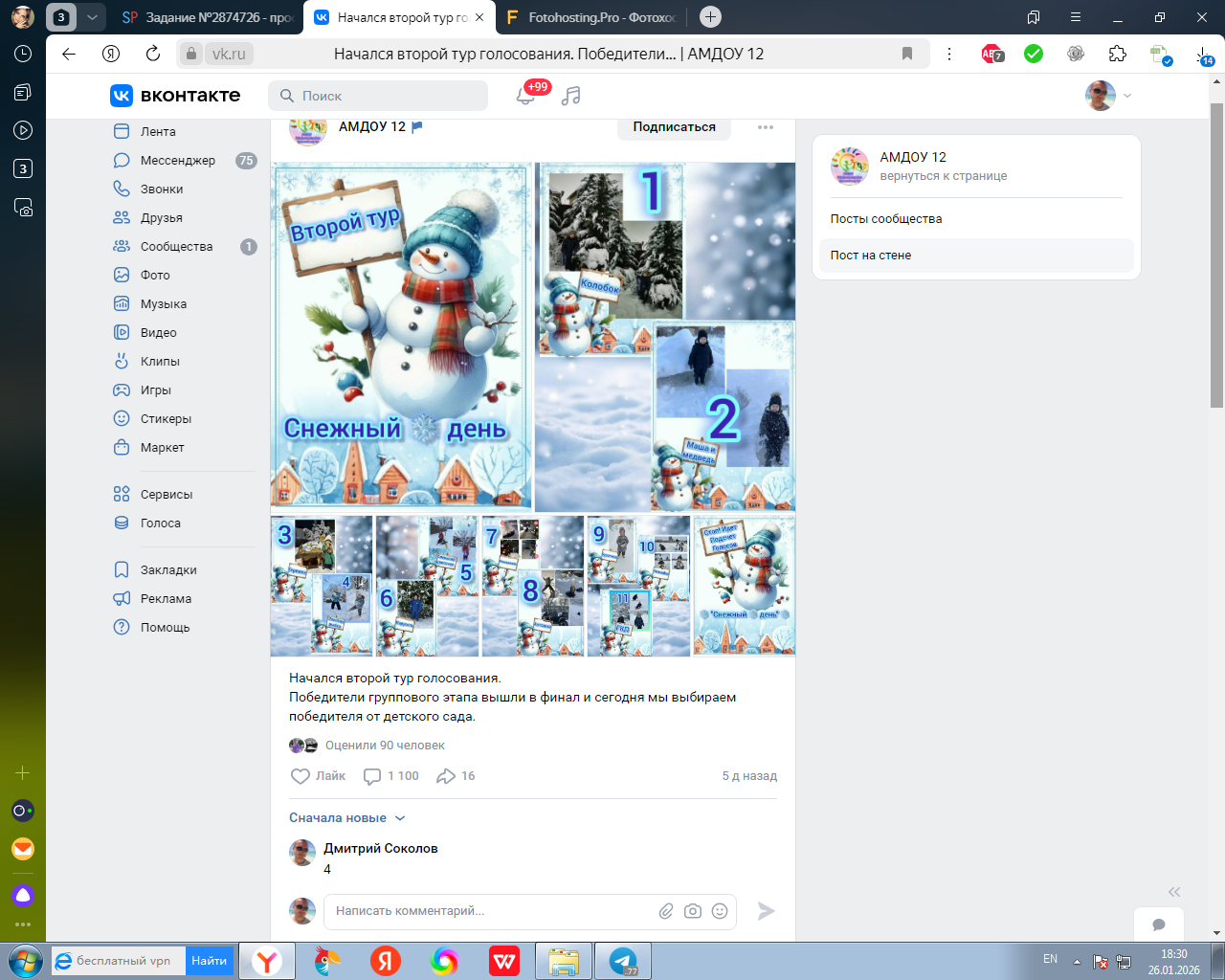Send the comment with arrow icon
This screenshot has height=980, width=1225.
tap(766, 911)
